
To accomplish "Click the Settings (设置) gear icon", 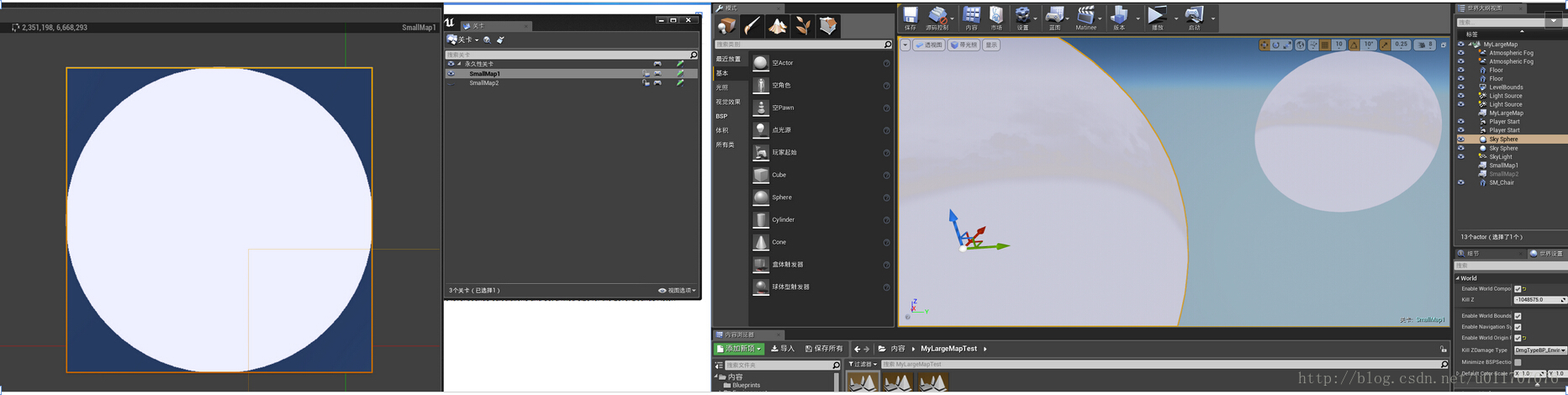I will 1022,15.
